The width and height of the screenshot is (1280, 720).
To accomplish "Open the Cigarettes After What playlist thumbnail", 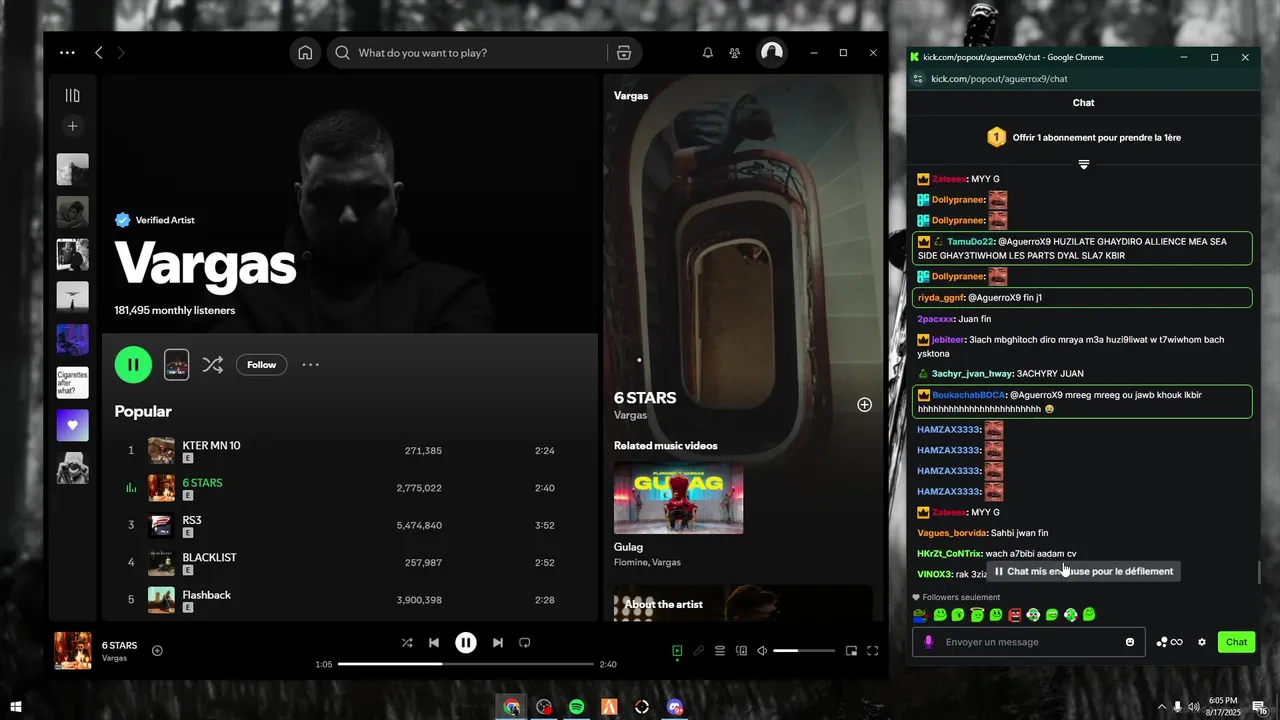I will click(72, 382).
